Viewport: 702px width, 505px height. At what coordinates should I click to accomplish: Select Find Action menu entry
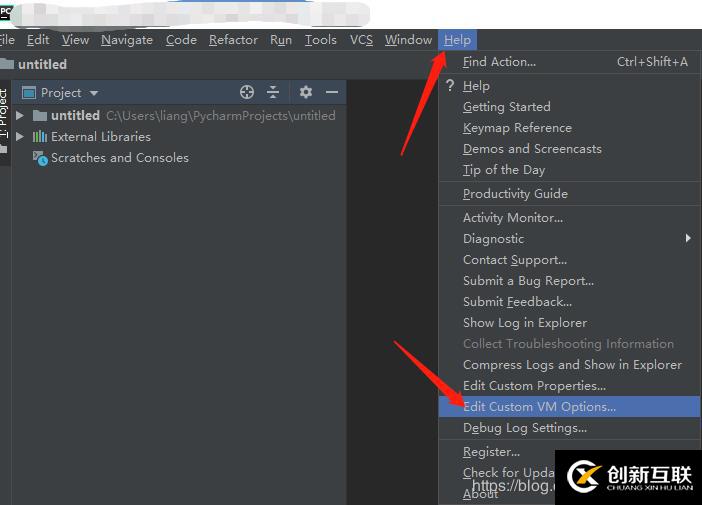(569, 62)
